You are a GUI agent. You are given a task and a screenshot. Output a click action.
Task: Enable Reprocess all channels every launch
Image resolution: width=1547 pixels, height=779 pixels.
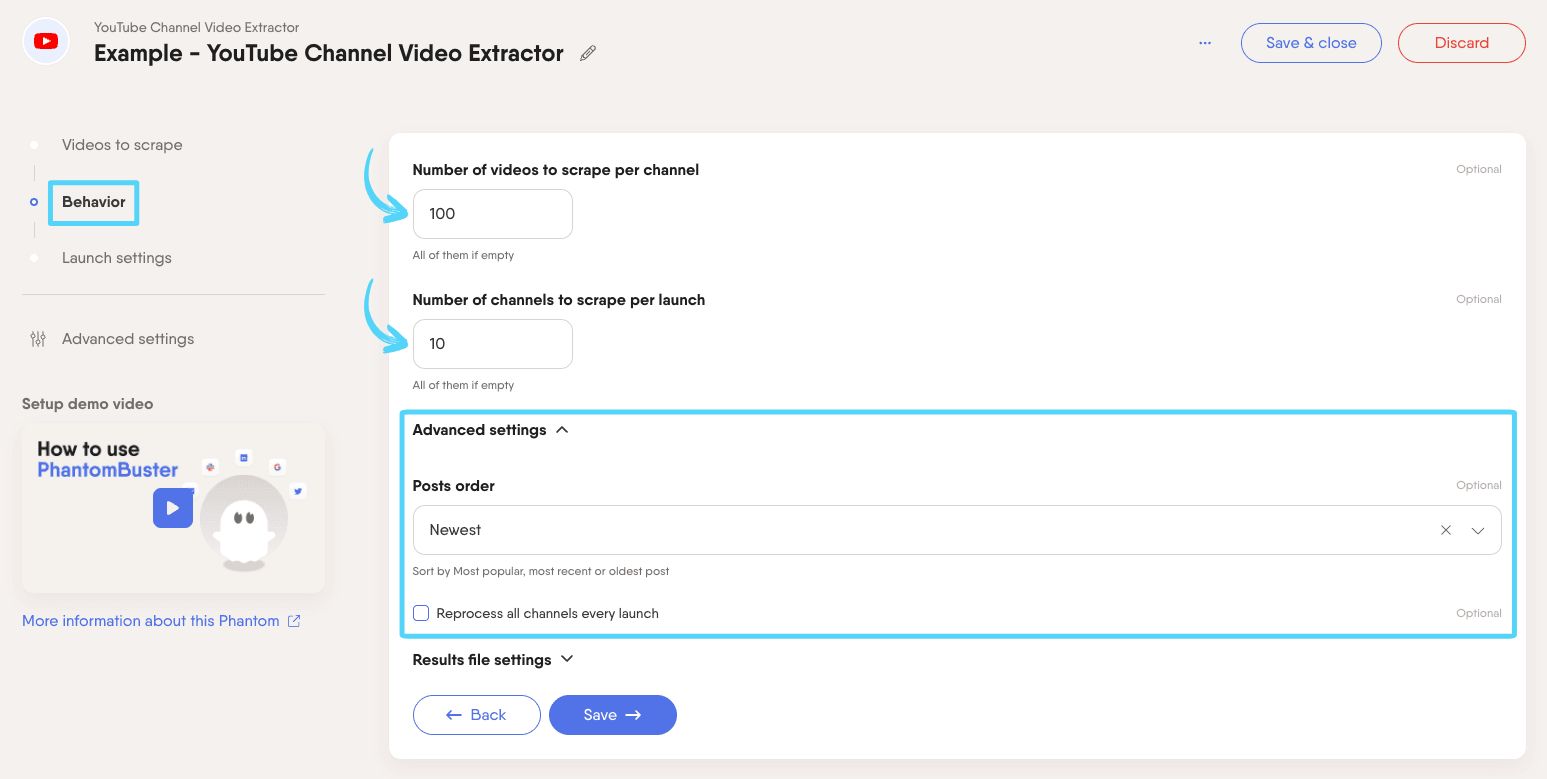(x=421, y=613)
